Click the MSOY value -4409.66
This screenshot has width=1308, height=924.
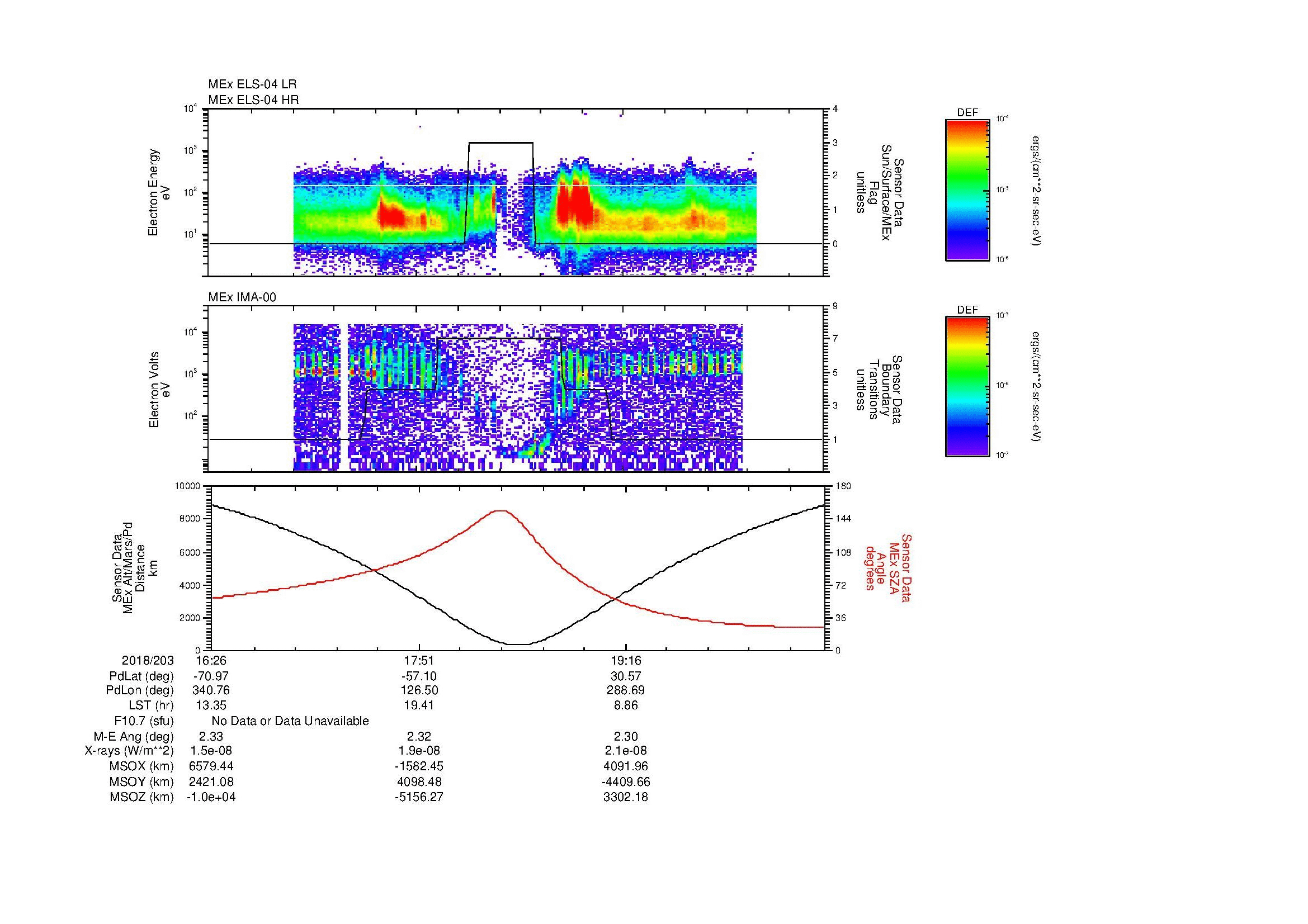point(626,781)
